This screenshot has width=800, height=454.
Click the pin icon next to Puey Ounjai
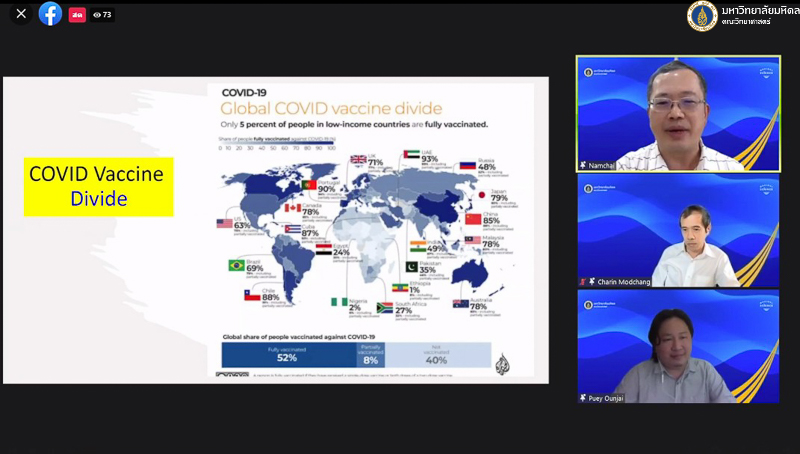pyautogui.click(x=584, y=398)
